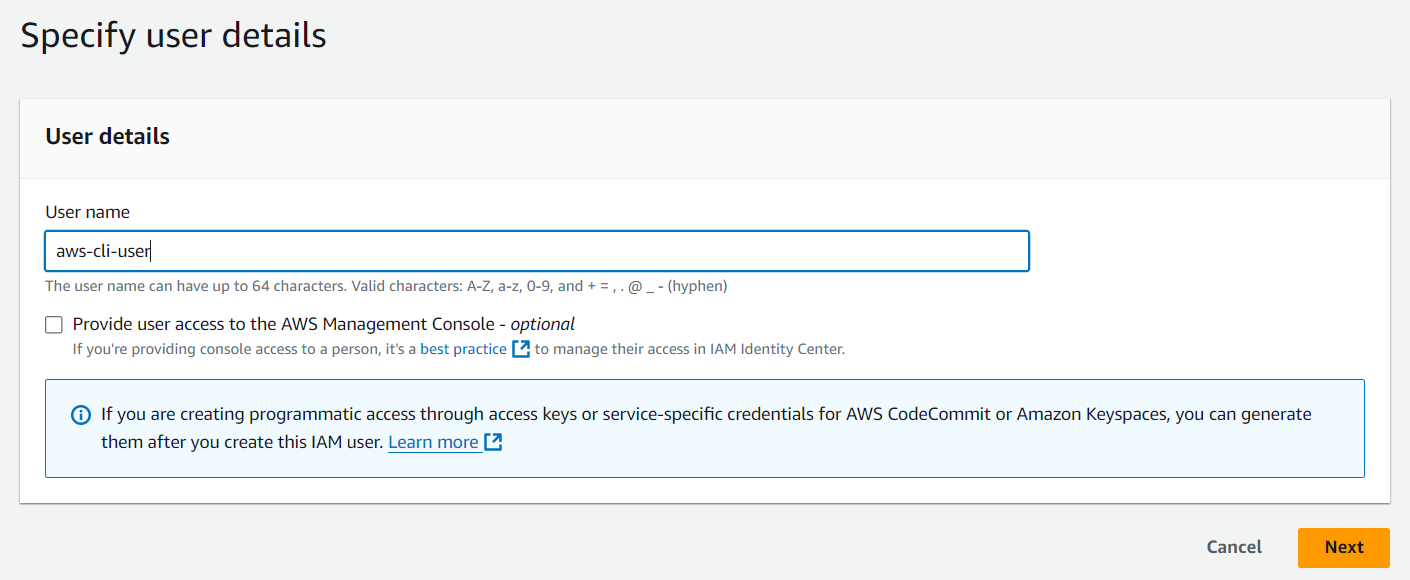Tick the AWS Management Console access checkbox

coord(54,324)
